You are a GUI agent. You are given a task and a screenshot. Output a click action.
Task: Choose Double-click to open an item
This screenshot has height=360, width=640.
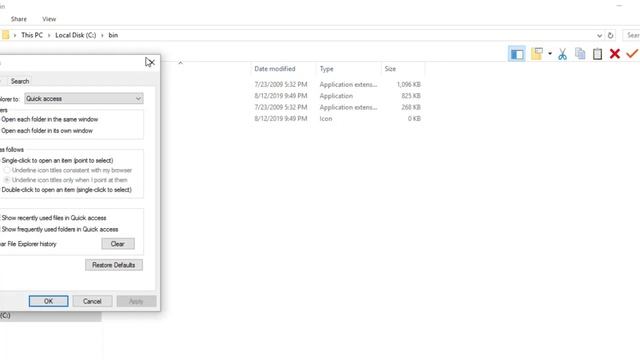click(x=66, y=190)
